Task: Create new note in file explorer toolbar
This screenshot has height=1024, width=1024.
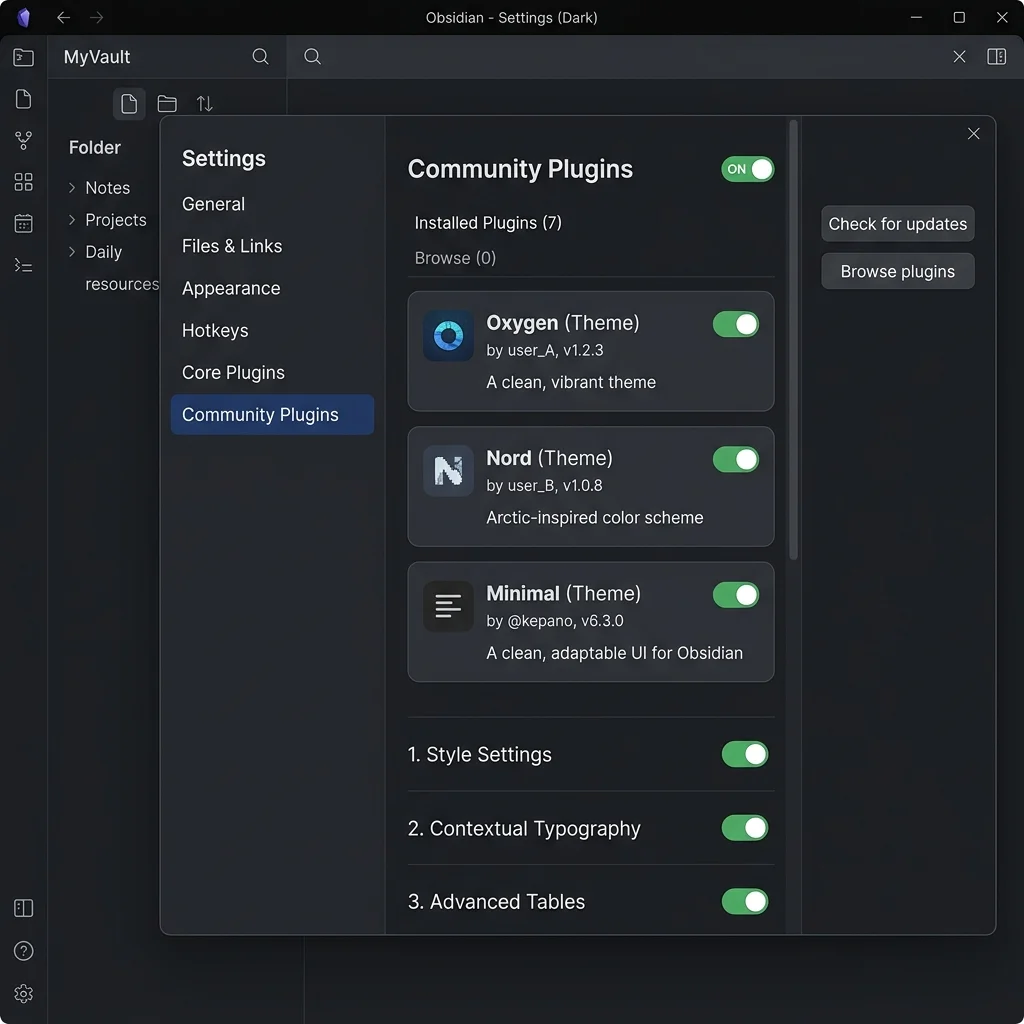Action: coord(129,104)
